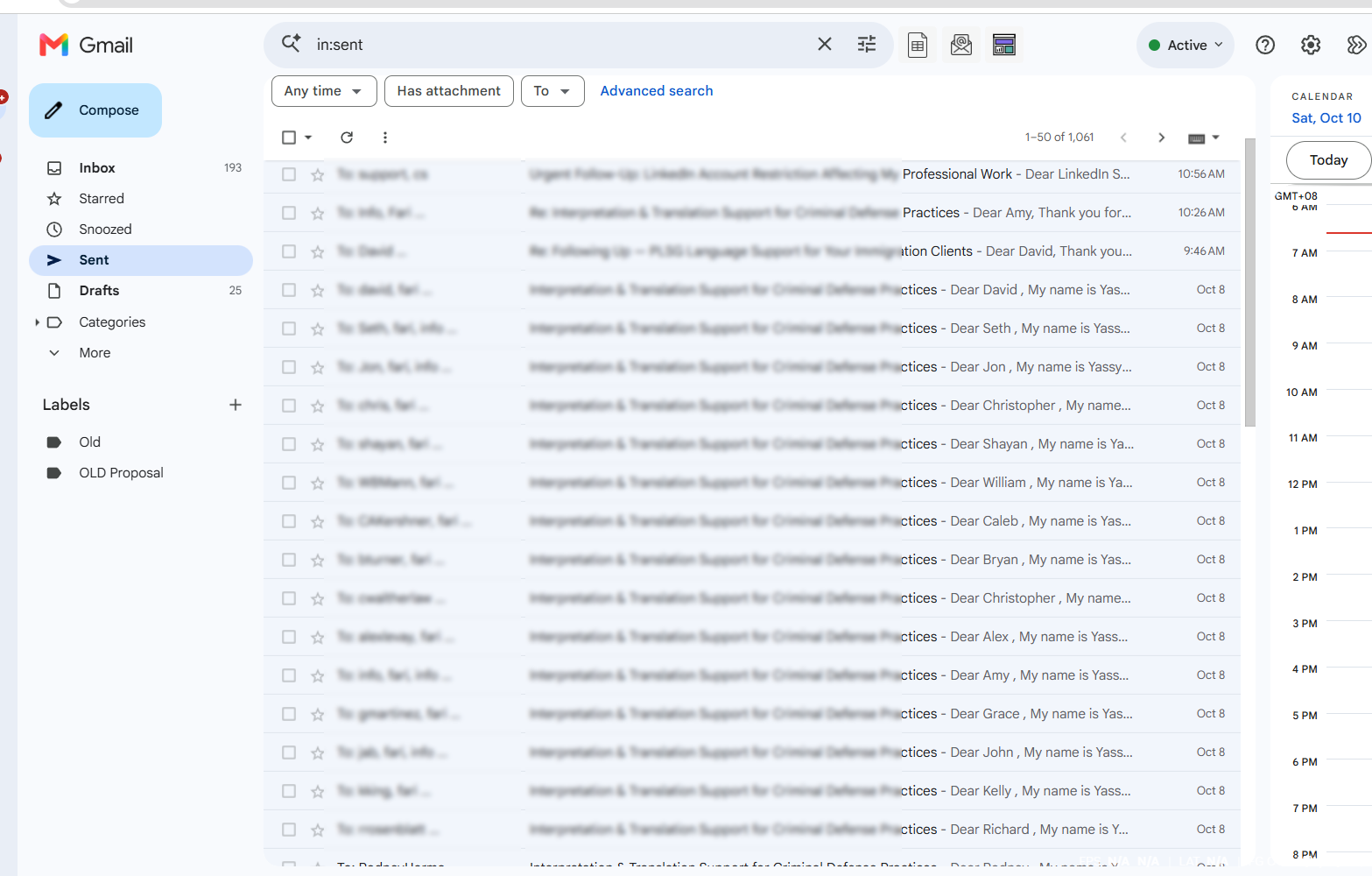The width and height of the screenshot is (1372, 876).
Task: Check the box for the Dear Alex email
Action: coord(289,637)
